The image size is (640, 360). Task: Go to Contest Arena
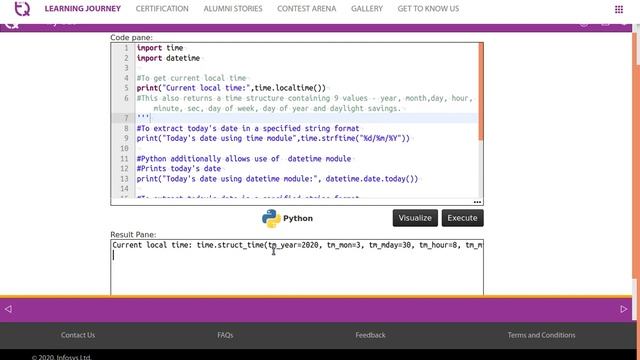coord(307,9)
